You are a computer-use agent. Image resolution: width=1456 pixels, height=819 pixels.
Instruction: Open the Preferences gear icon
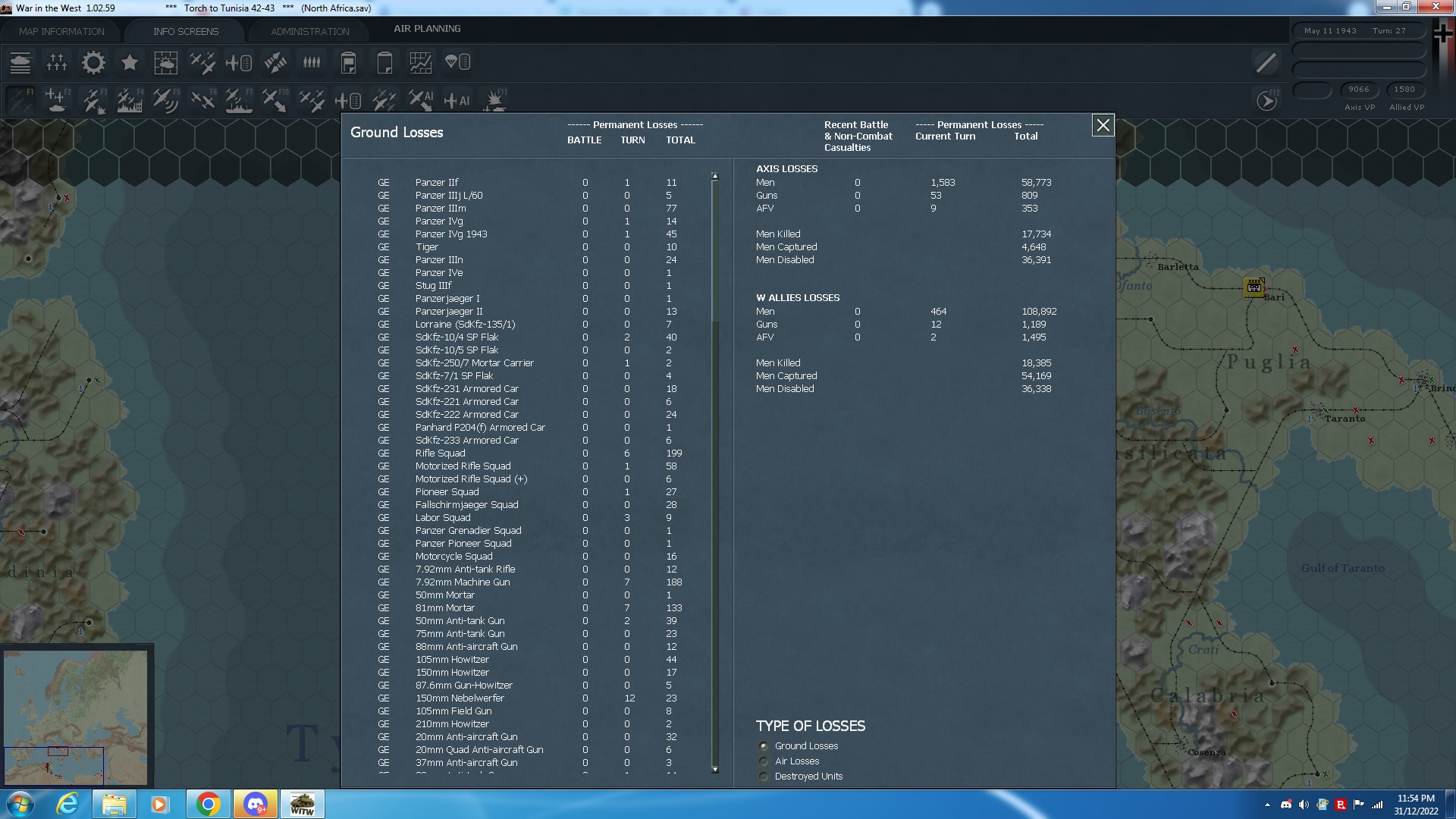[x=93, y=63]
